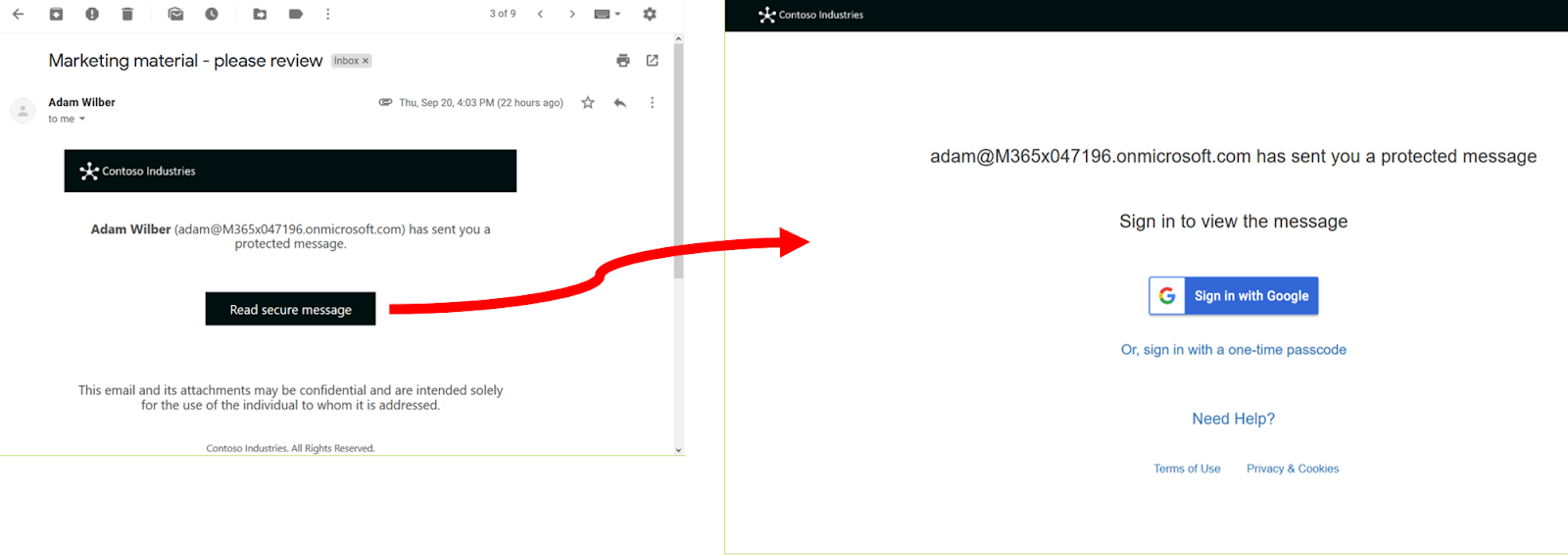Reply to Adam Wilber's message
1568x556 pixels.
[x=620, y=102]
